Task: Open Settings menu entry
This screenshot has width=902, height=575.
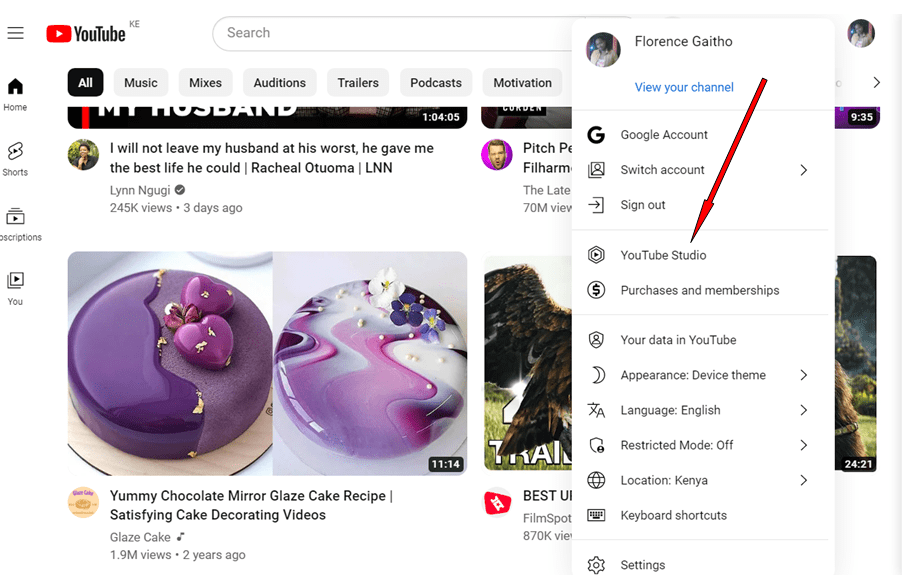Action: click(x=700, y=565)
